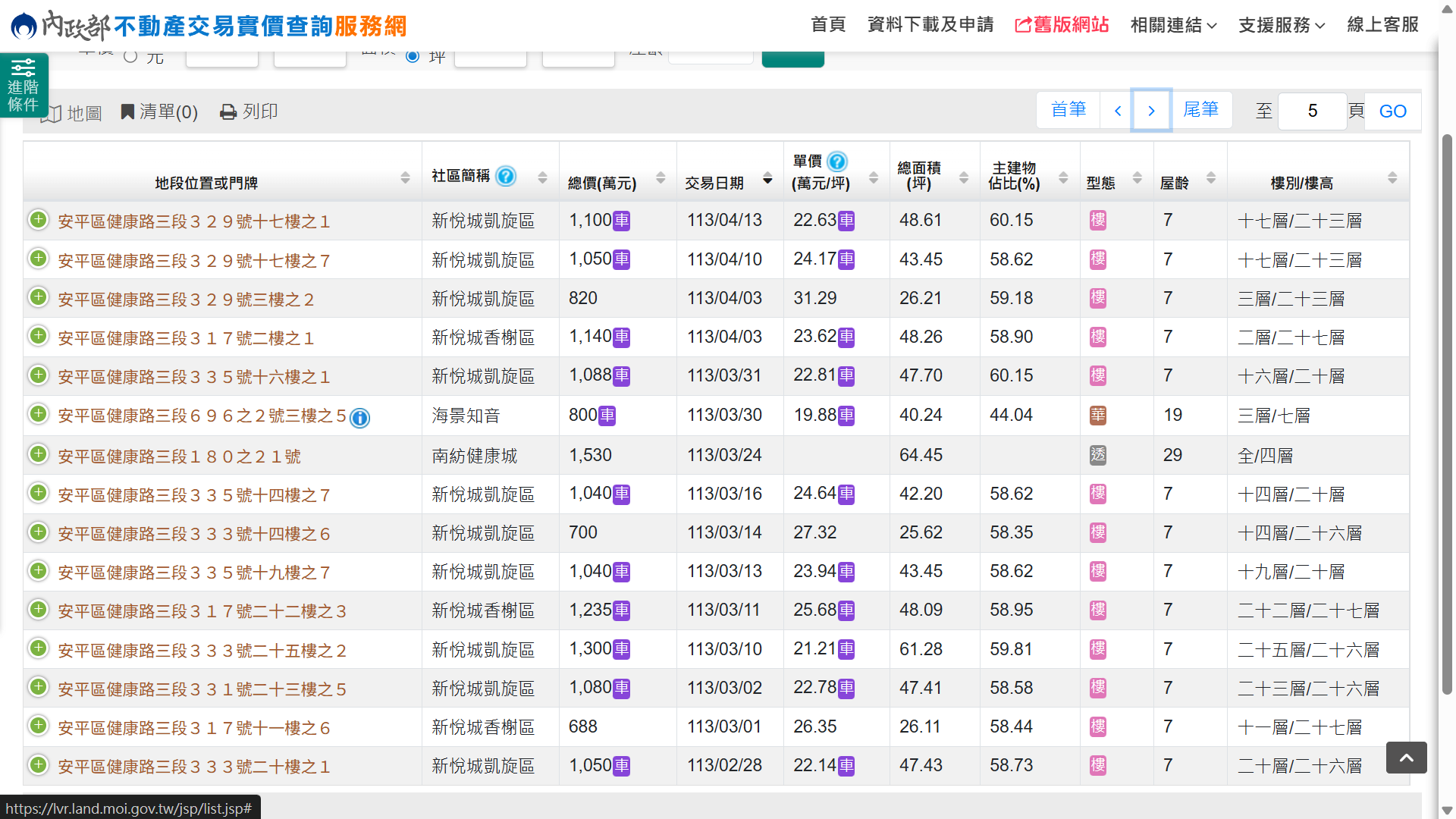Select the 元 unit radio button
Screen dimensions: 1456x819
click(x=130, y=56)
